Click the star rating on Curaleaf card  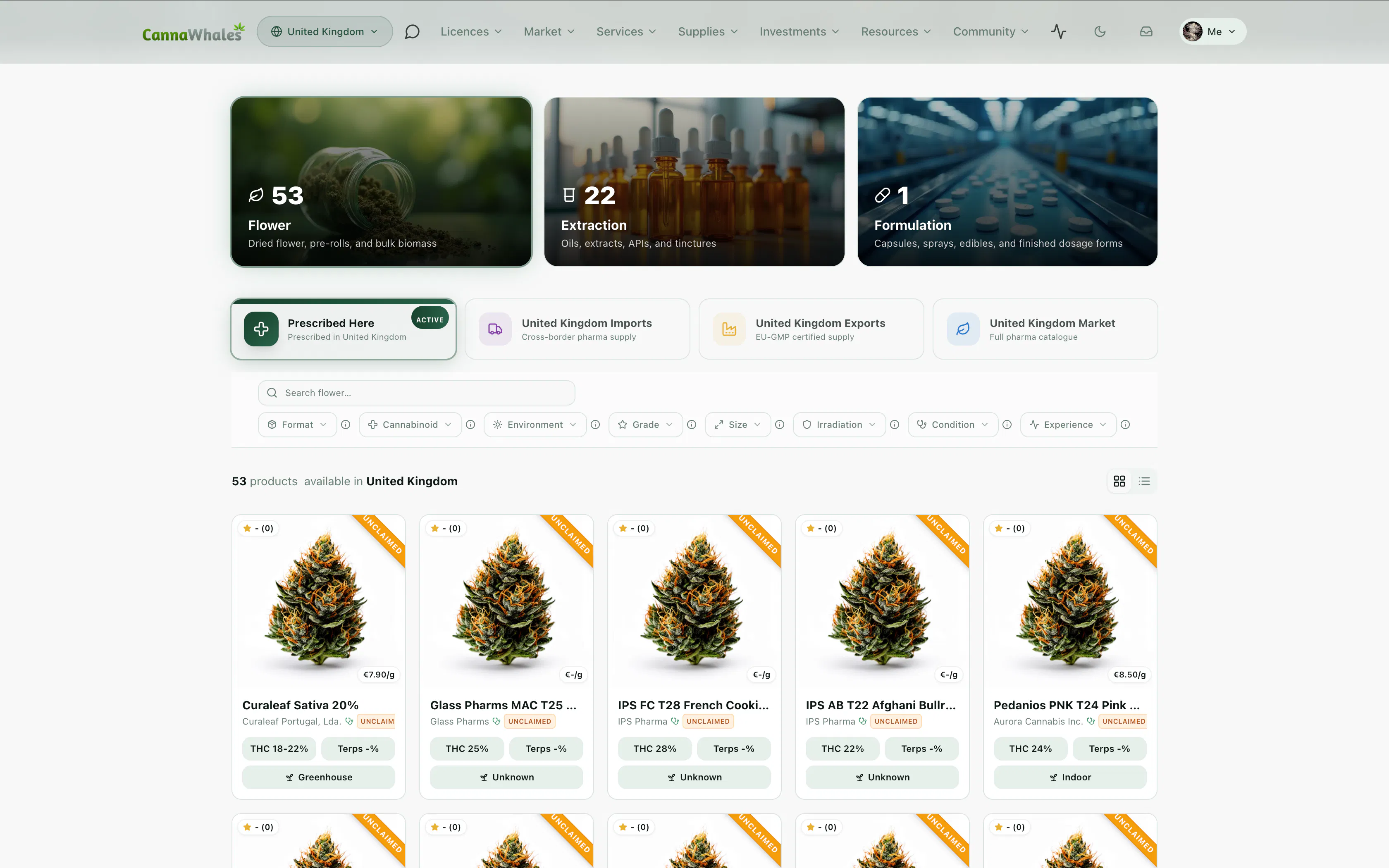click(x=258, y=528)
